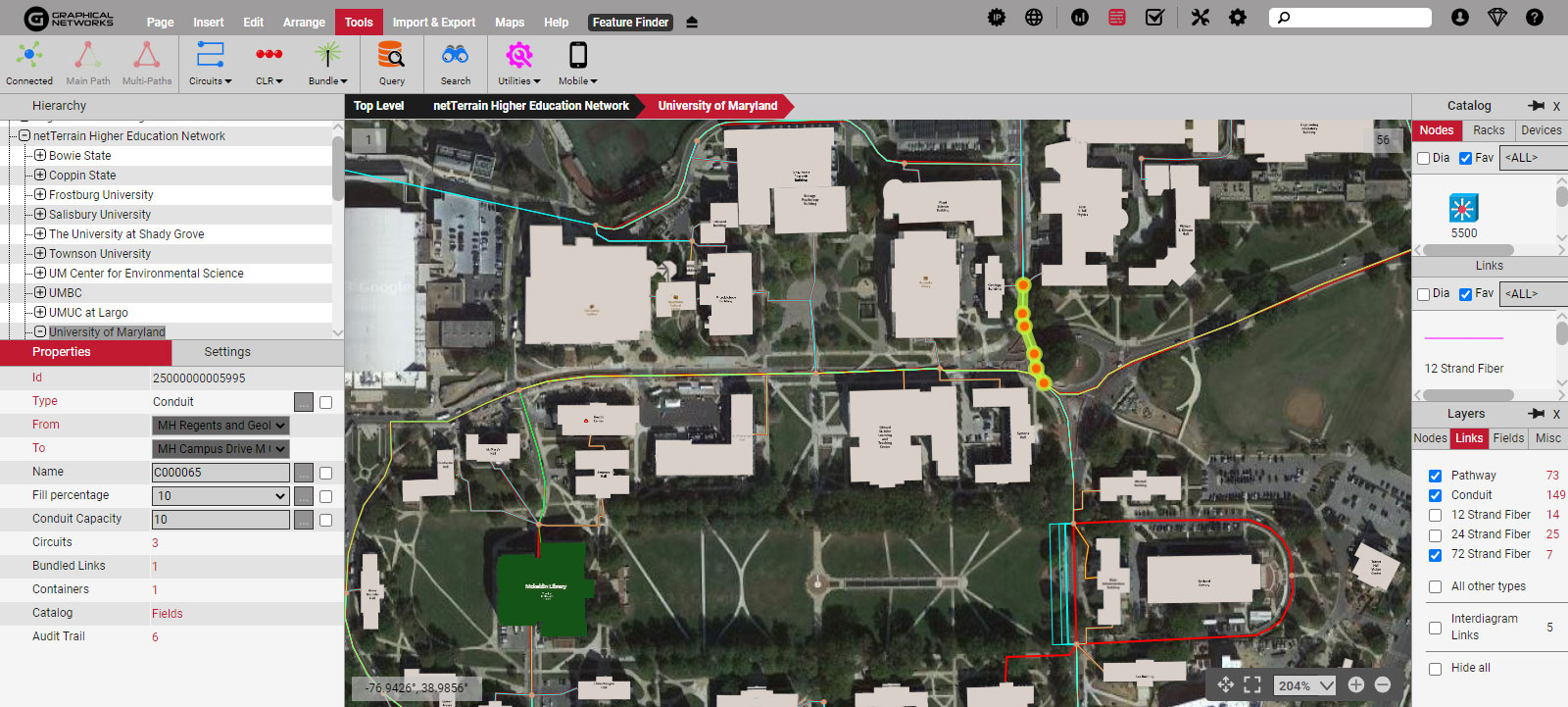This screenshot has height=707, width=1568.
Task: Select the 12 Strand Fiber pink link swatch
Action: tap(1463, 338)
